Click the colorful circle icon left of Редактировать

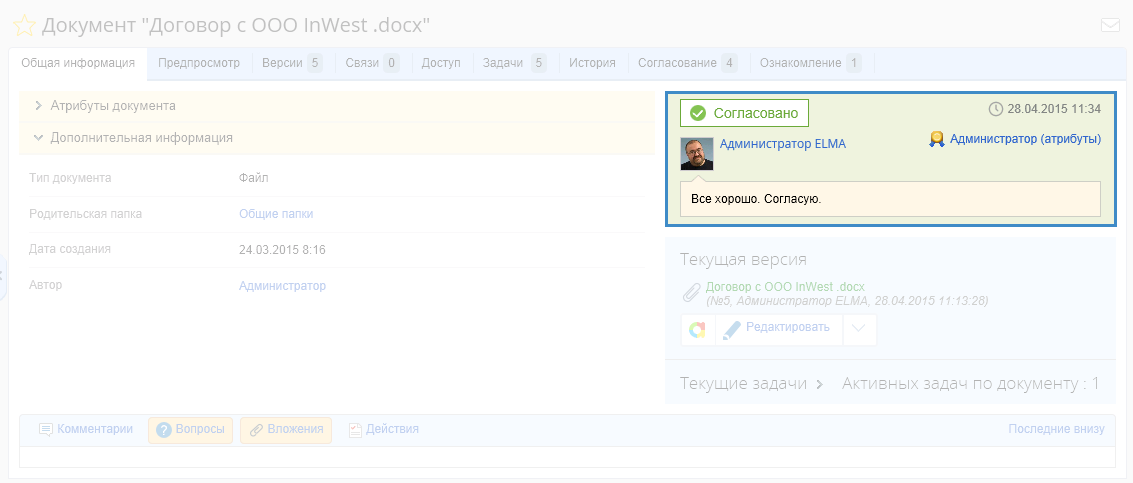[x=698, y=330]
